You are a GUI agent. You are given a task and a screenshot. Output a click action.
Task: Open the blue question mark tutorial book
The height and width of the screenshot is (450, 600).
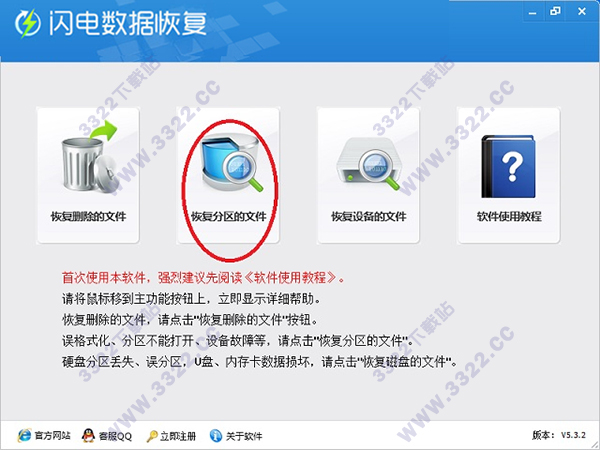point(508,166)
